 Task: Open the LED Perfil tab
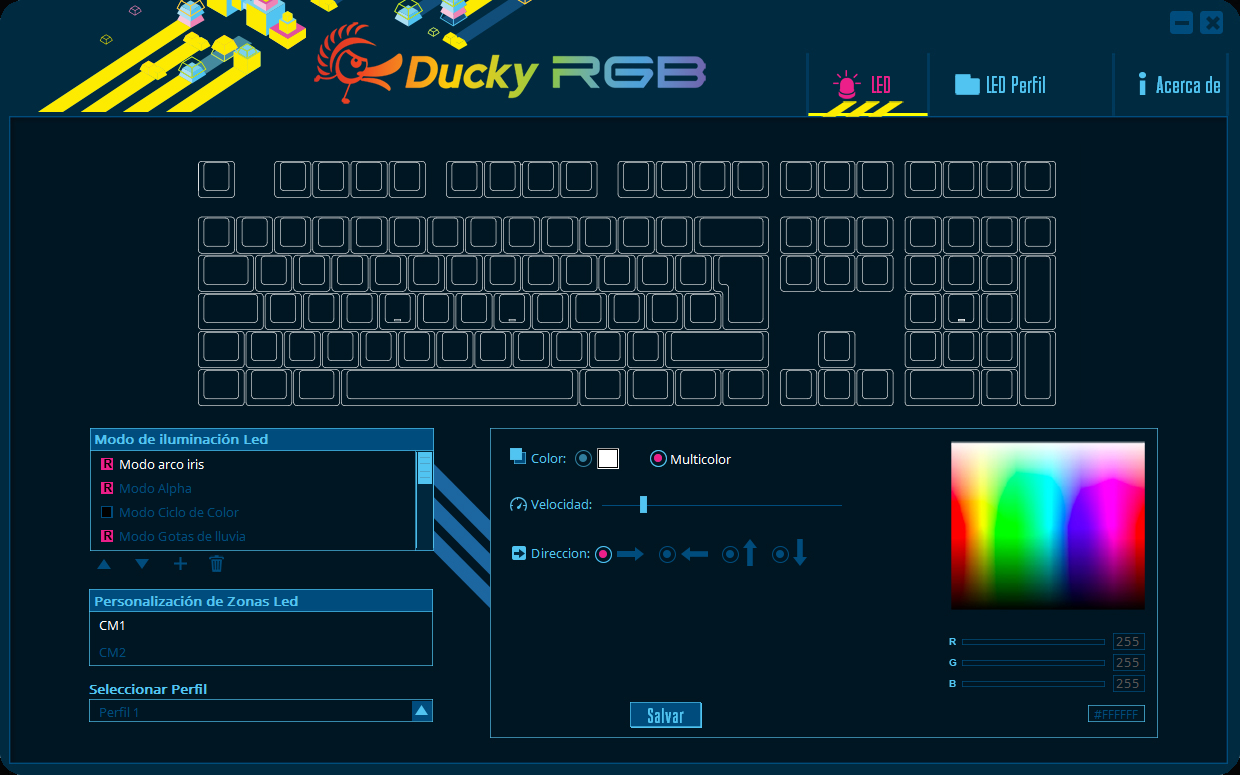(1001, 85)
